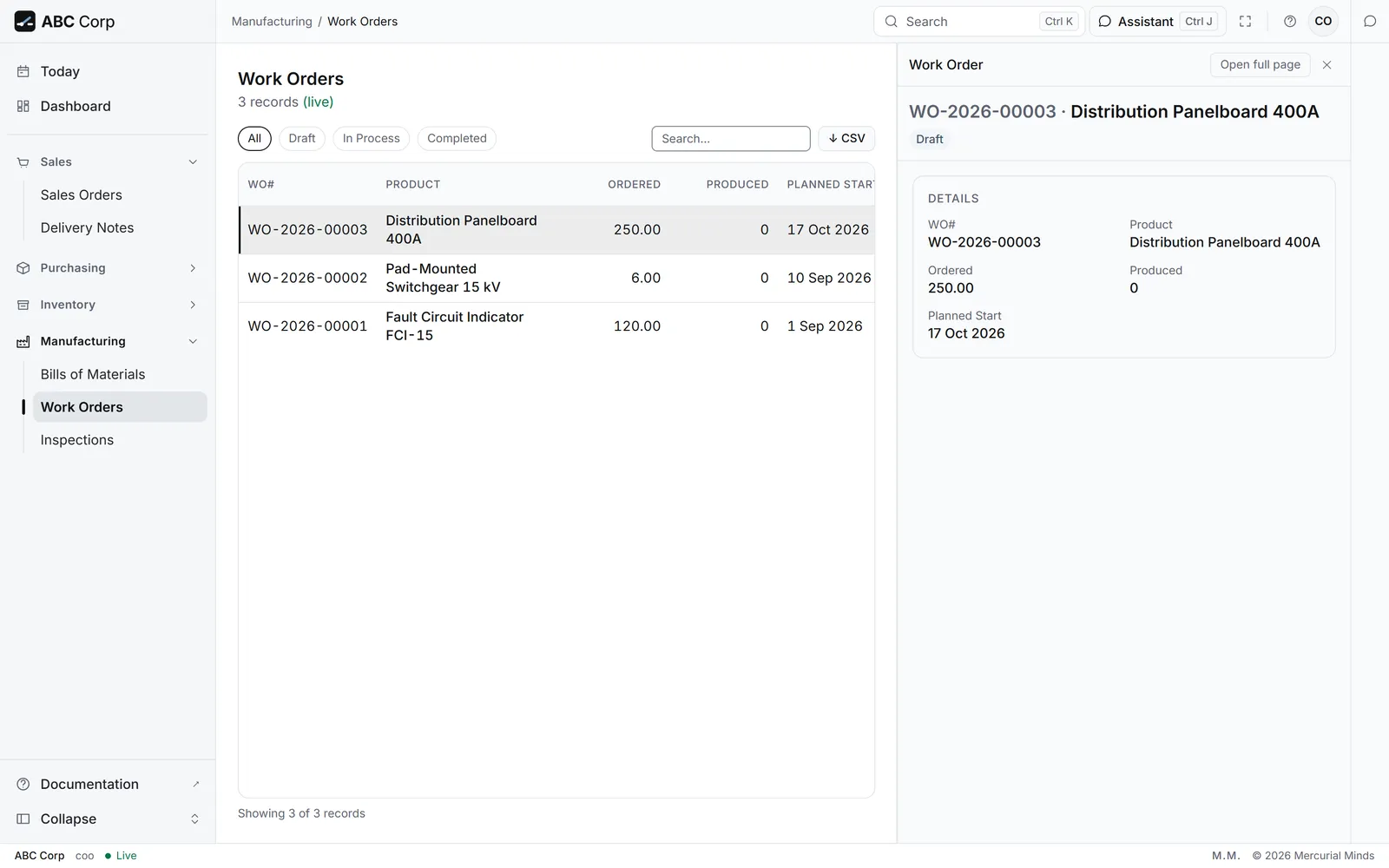Select row WO-2026-00001
This screenshot has width=1389, height=868.
click(x=556, y=326)
